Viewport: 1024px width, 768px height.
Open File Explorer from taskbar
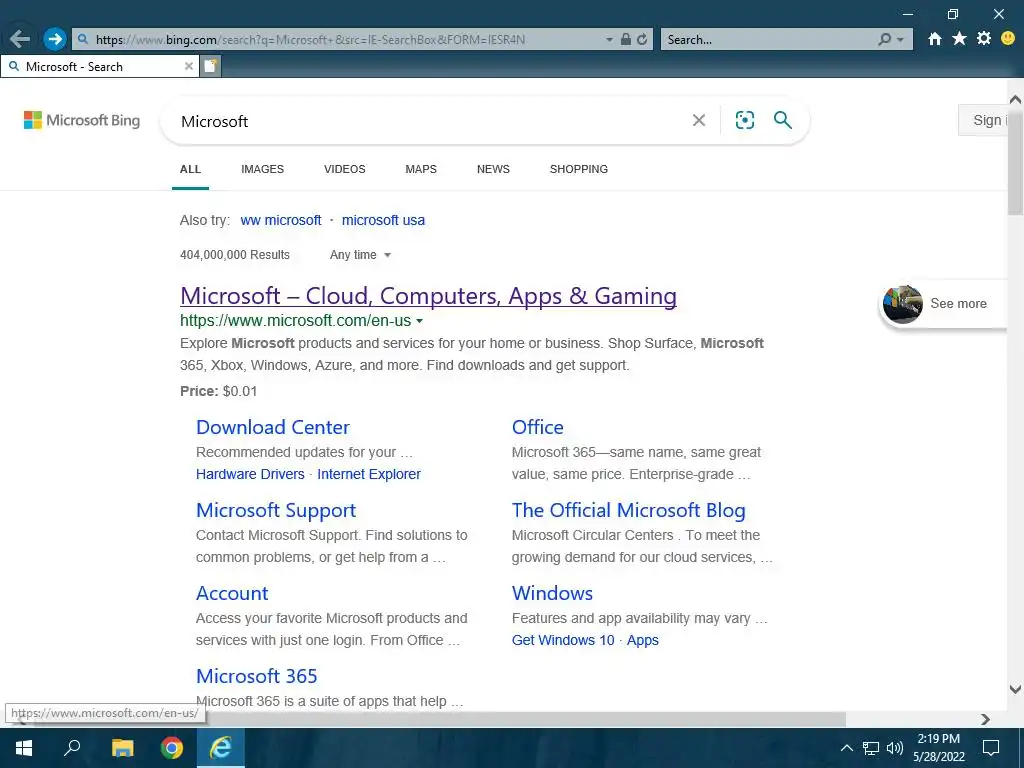(122, 748)
